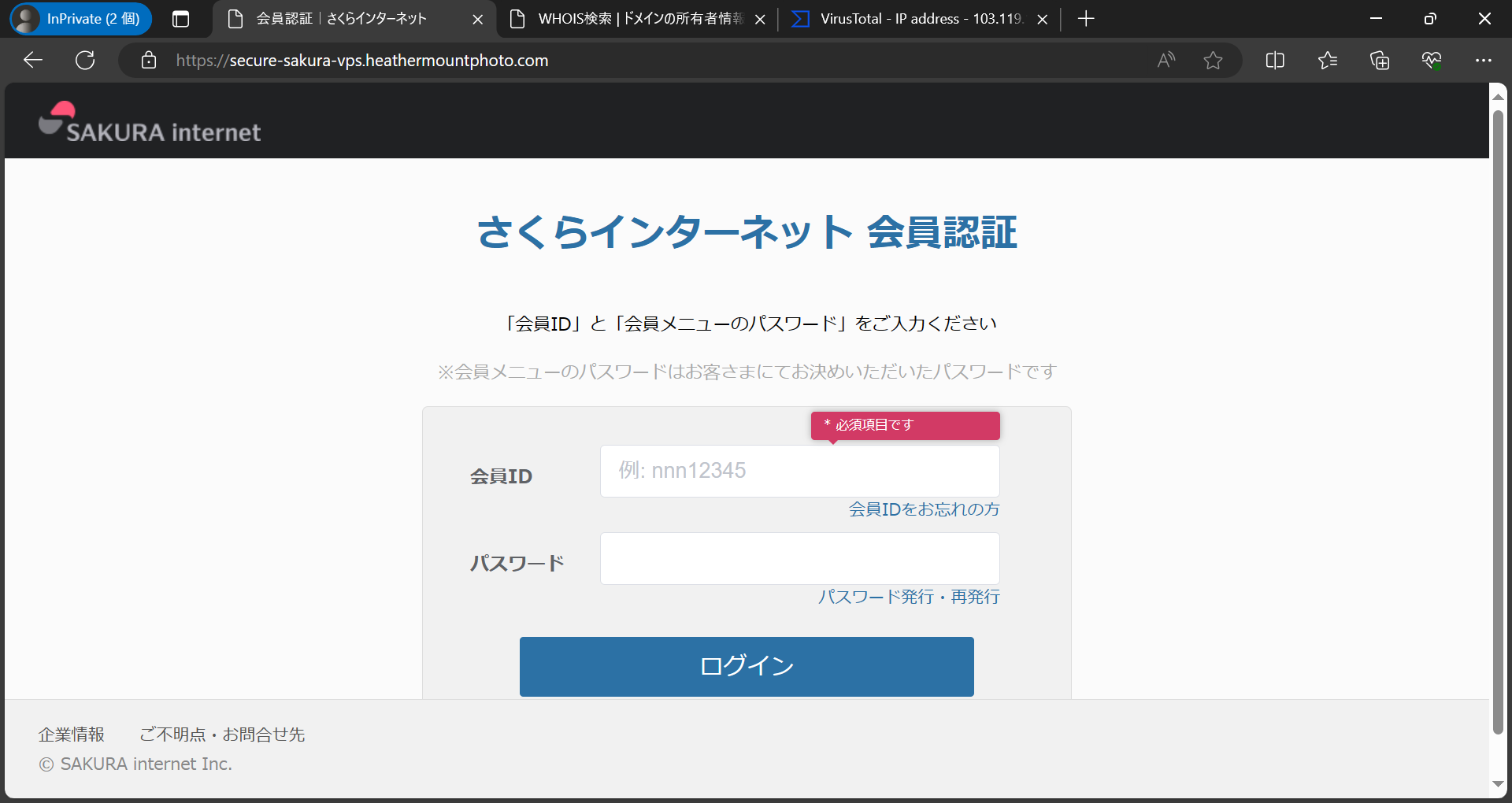This screenshot has width=1512, height=803.
Task: Open the Collections icon
Action: (1380, 60)
